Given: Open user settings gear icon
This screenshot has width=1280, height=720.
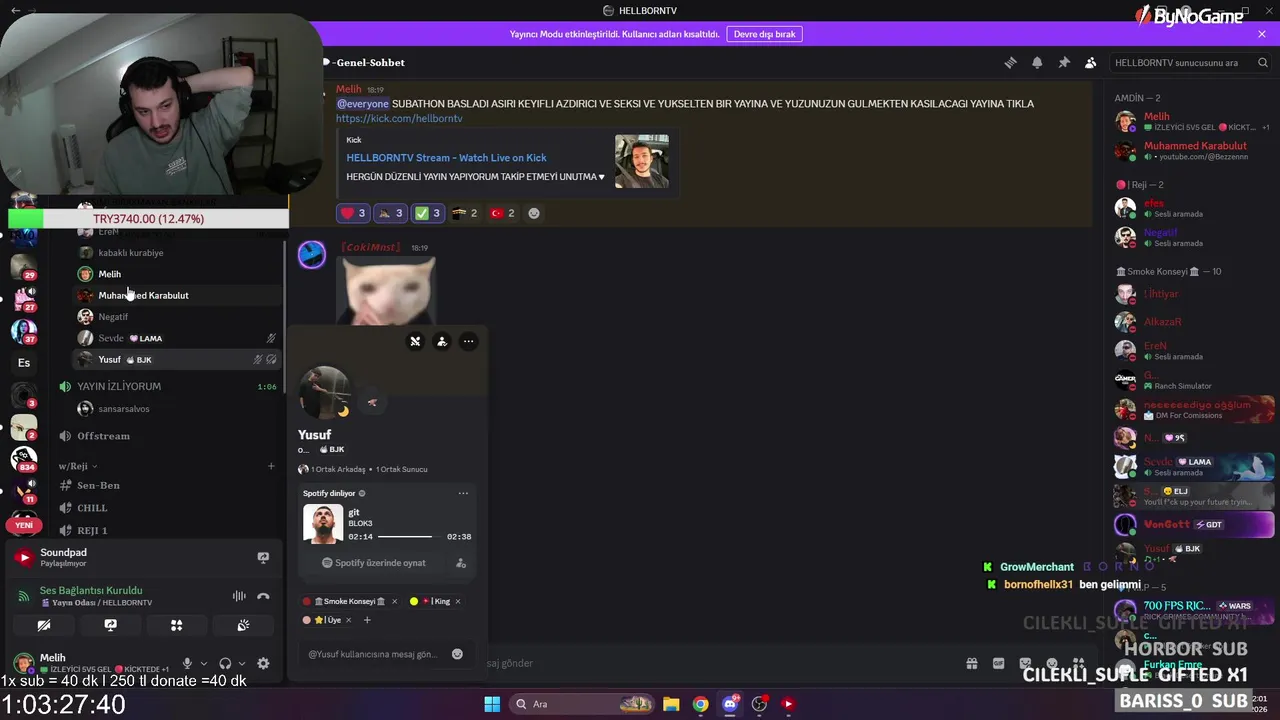Looking at the screenshot, I should tap(263, 663).
